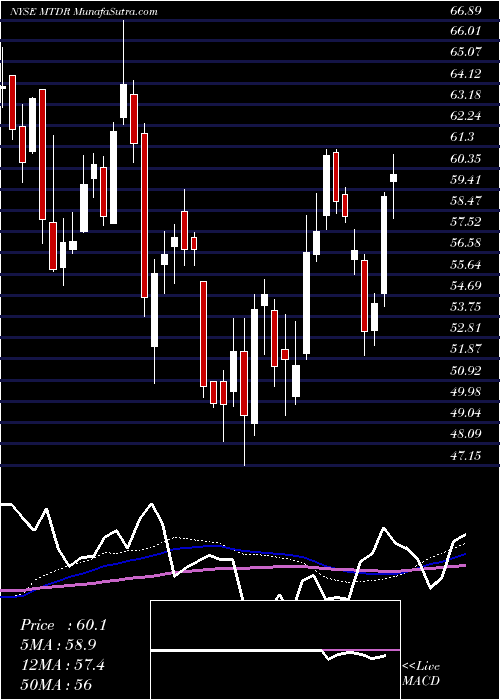This screenshot has width=500, height=700.
Task: Click the 65.07 price axis label
Action: [x=466, y=52]
